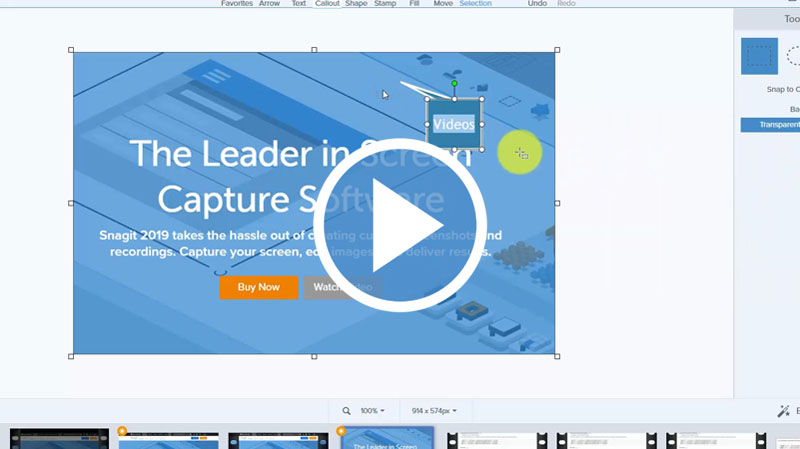Image resolution: width=800 pixels, height=449 pixels.
Task: Switch to the Move tool
Action: [x=443, y=4]
